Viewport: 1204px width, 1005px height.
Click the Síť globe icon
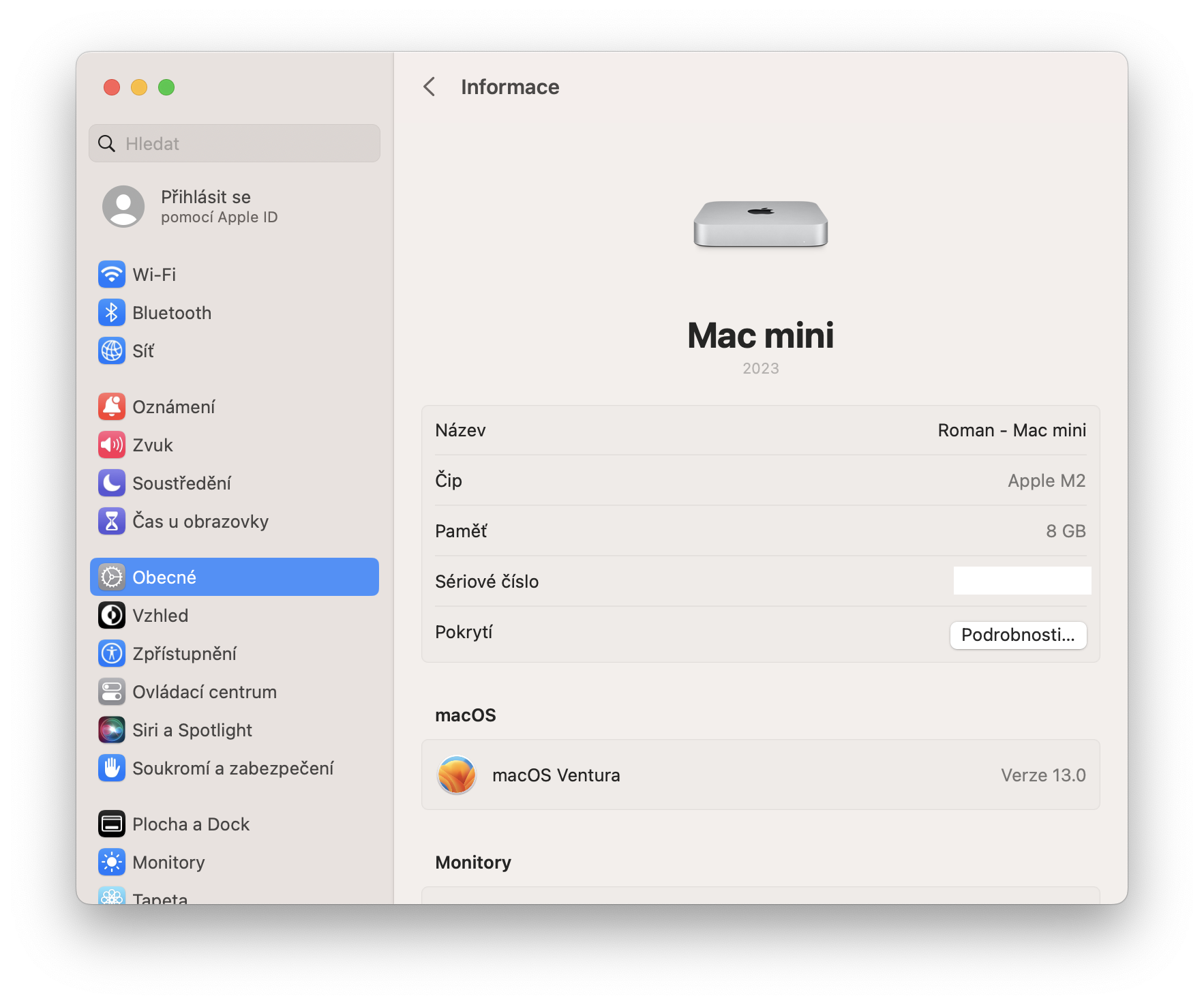[x=112, y=351]
